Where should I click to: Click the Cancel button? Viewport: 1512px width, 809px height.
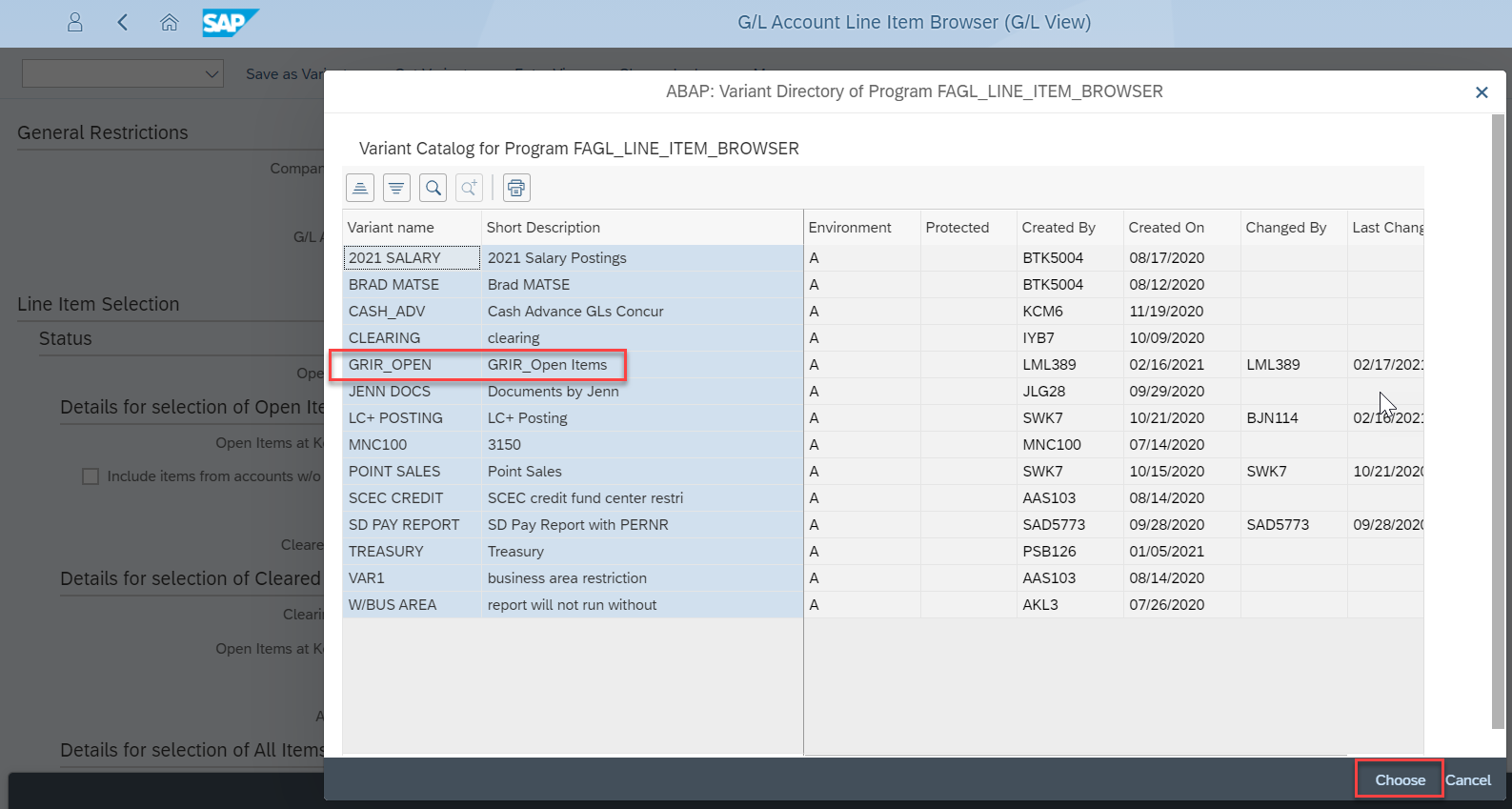(x=1468, y=780)
